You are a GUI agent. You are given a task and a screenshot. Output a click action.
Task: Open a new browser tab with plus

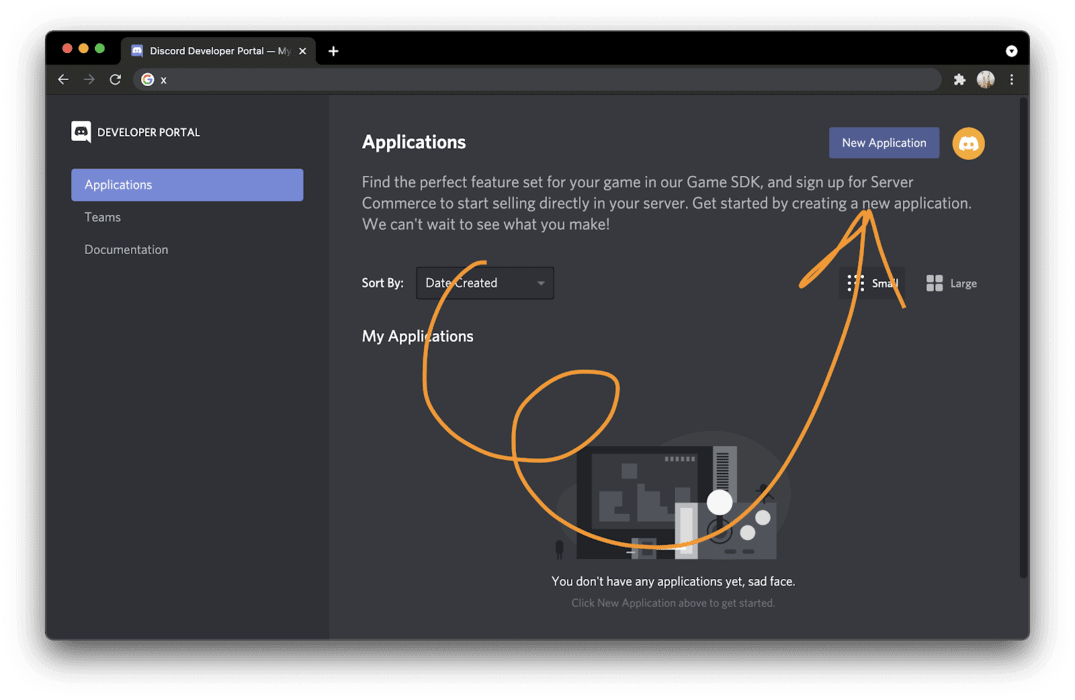[x=333, y=51]
